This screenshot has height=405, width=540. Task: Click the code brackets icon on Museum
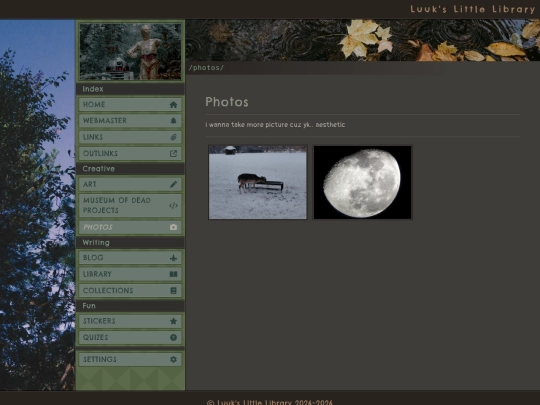173,206
